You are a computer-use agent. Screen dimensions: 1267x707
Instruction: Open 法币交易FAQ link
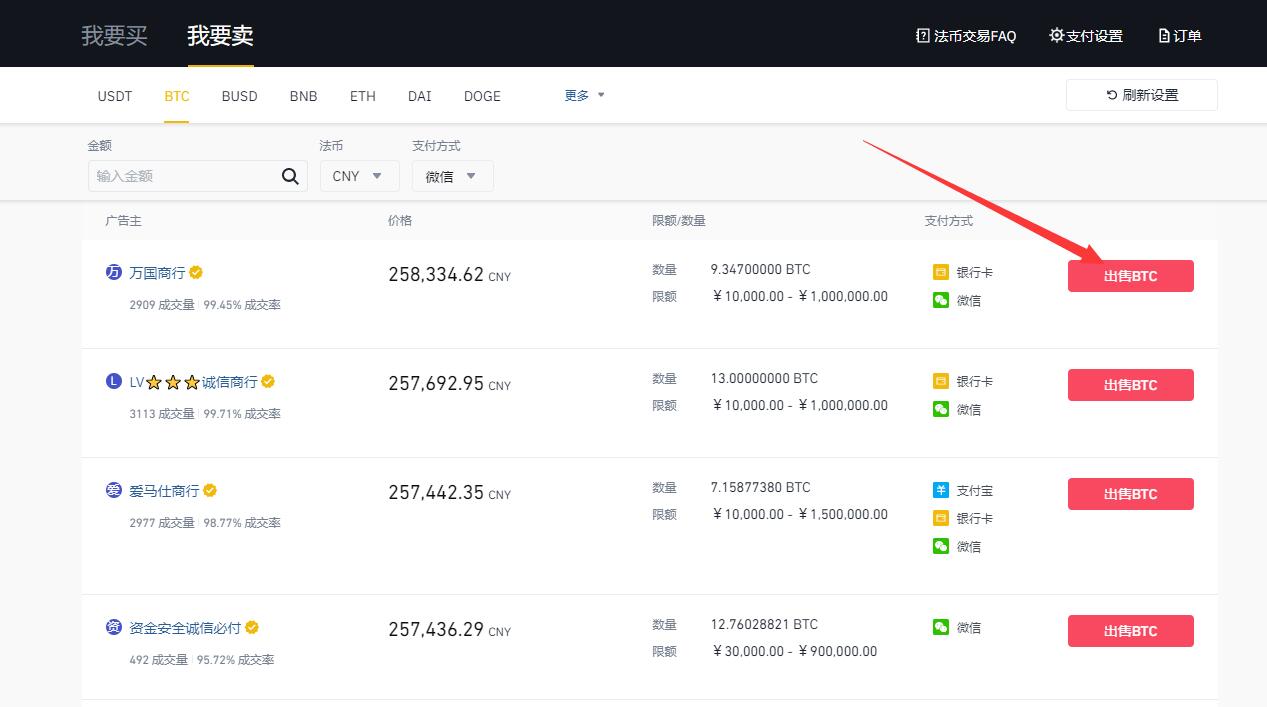[x=966, y=36]
